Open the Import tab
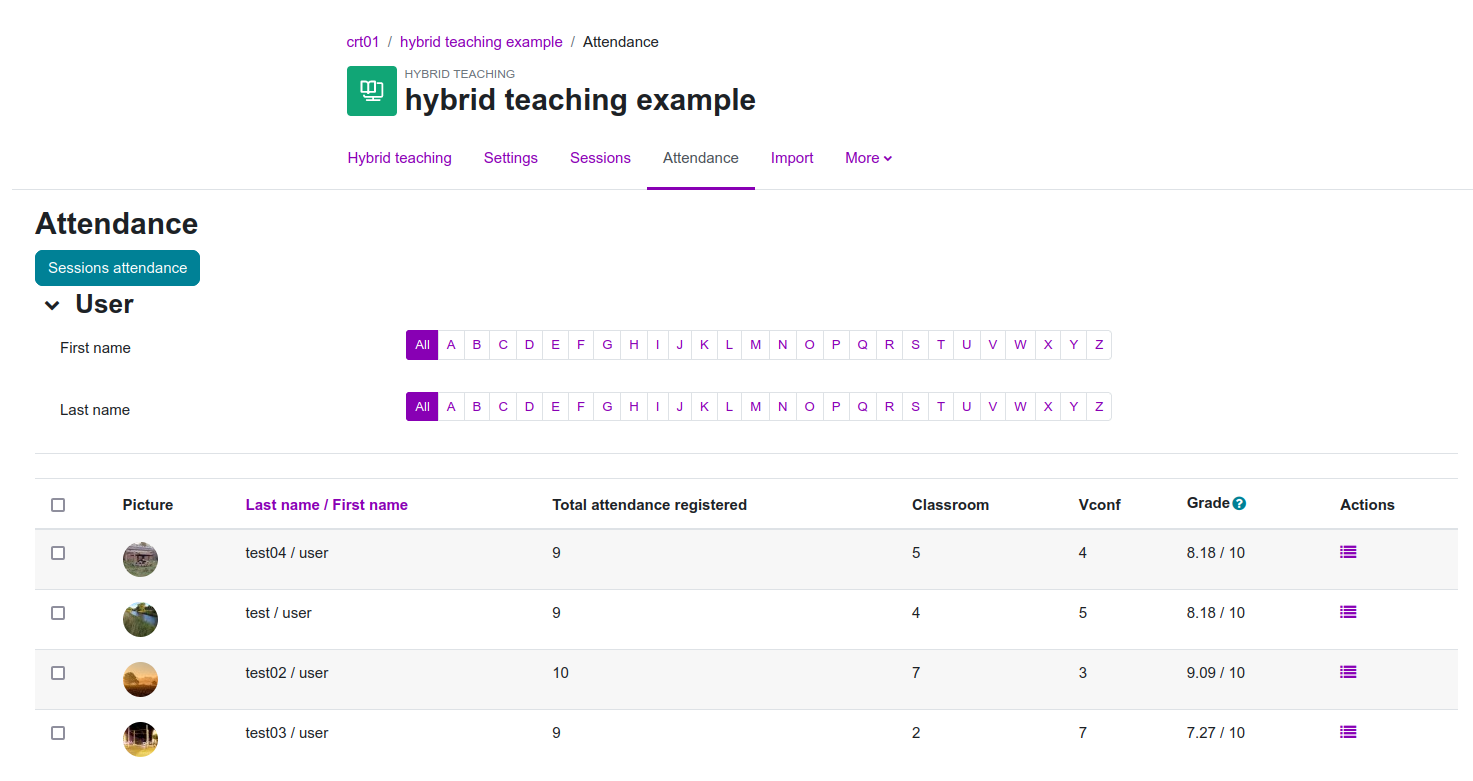 point(792,158)
